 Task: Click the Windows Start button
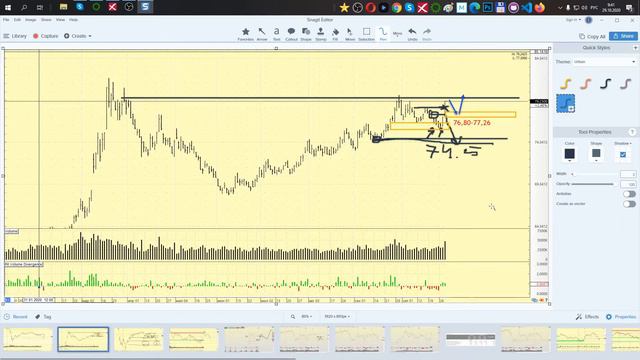pyautogui.click(x=7, y=7)
